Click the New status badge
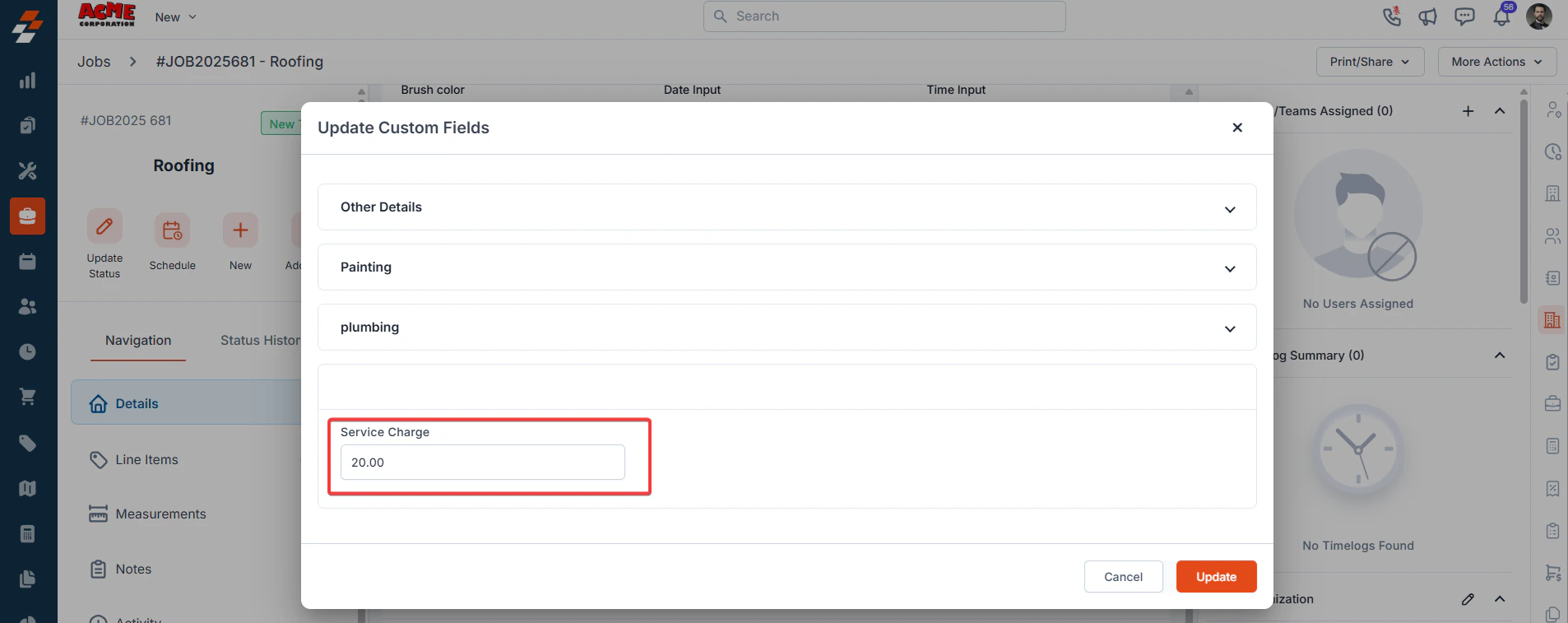 tap(282, 124)
